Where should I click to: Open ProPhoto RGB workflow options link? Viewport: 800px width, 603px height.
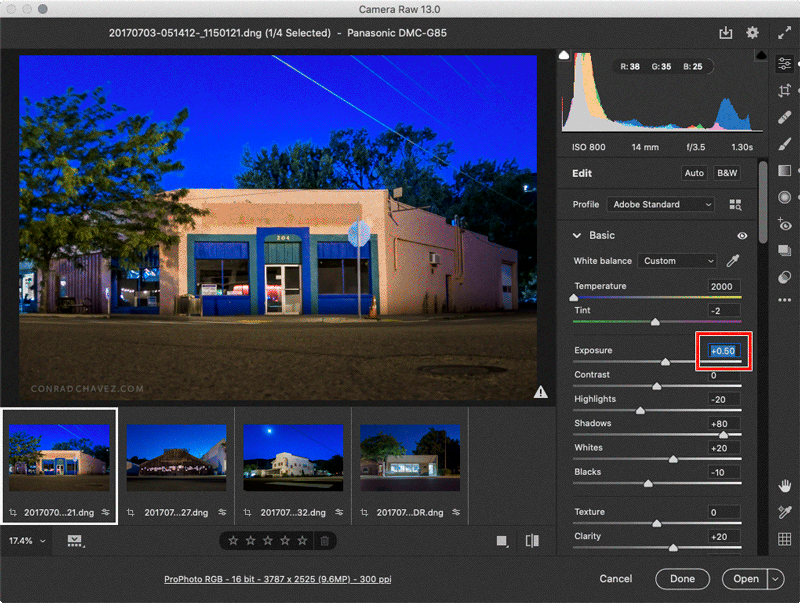[278, 579]
